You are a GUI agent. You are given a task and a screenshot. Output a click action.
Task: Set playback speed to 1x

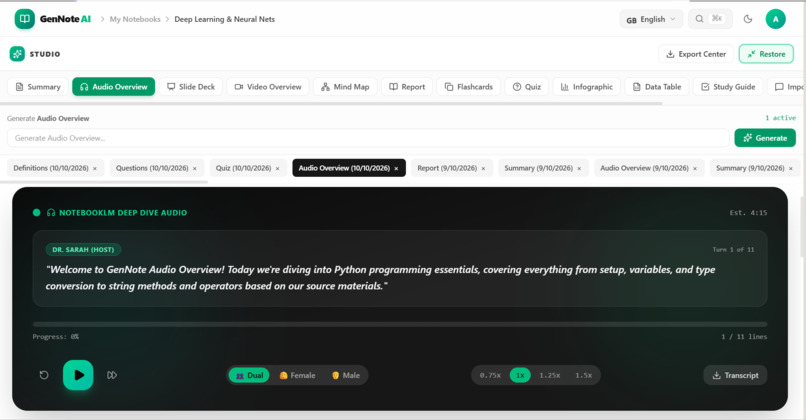tap(520, 375)
